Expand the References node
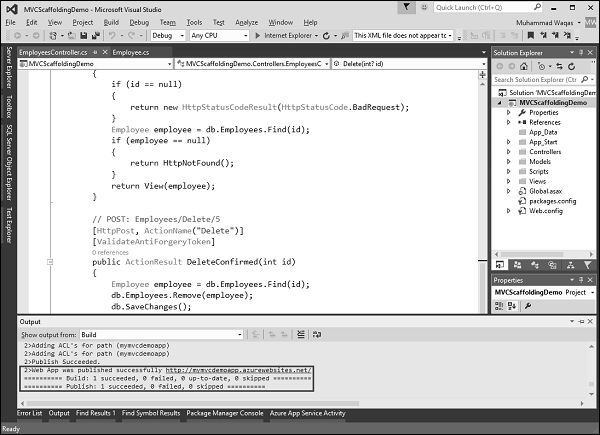The height and width of the screenshot is (435, 600). (x=509, y=122)
